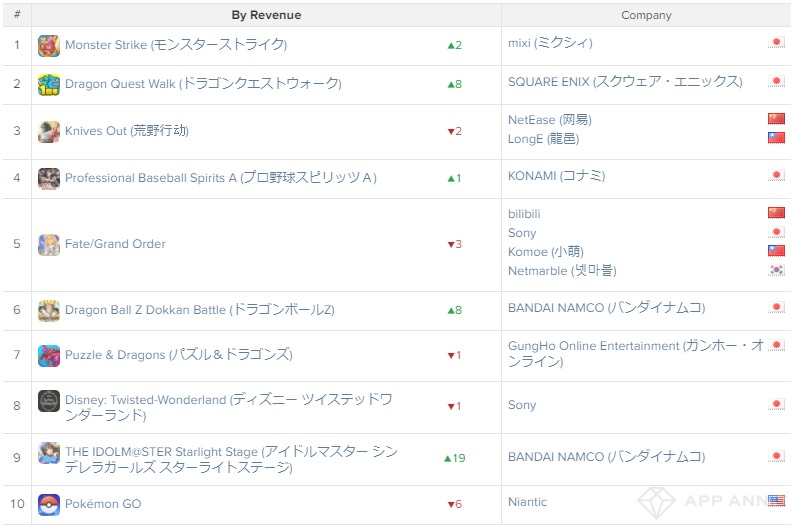Click Knives Out's down 2 indicator
The width and height of the screenshot is (793, 527).
coord(454,131)
